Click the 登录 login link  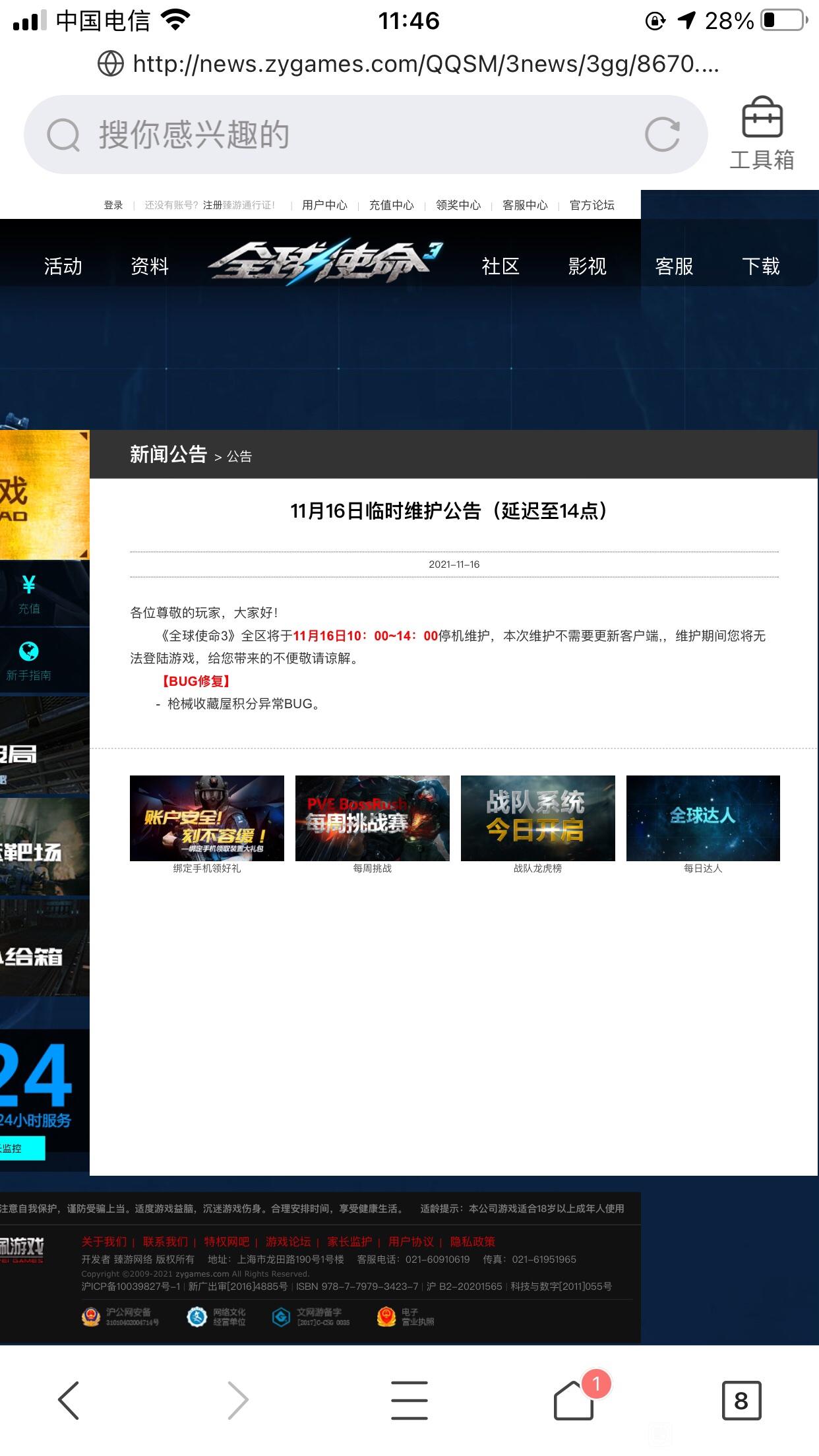(x=113, y=205)
